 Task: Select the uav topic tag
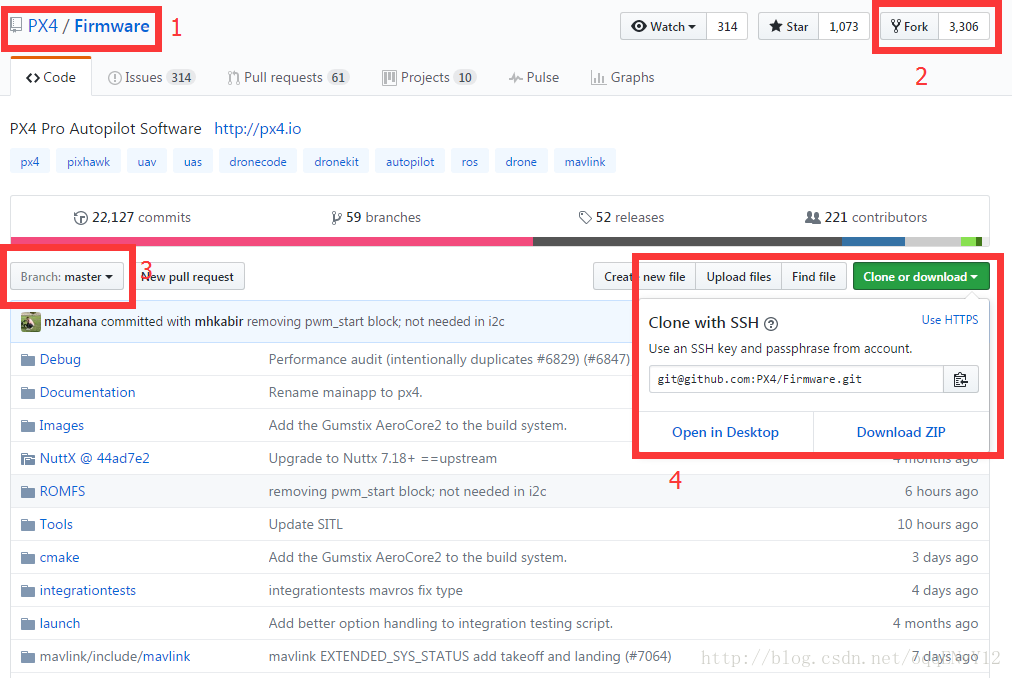click(147, 161)
